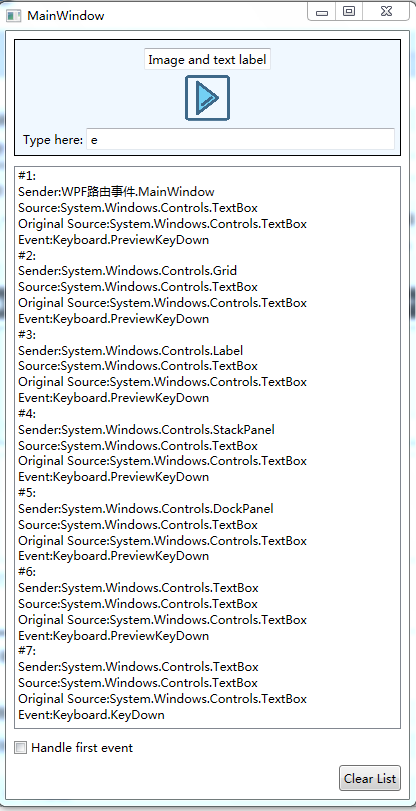The width and height of the screenshot is (416, 811).
Task: Click the 'Type here:' label
Action: (x=53, y=140)
